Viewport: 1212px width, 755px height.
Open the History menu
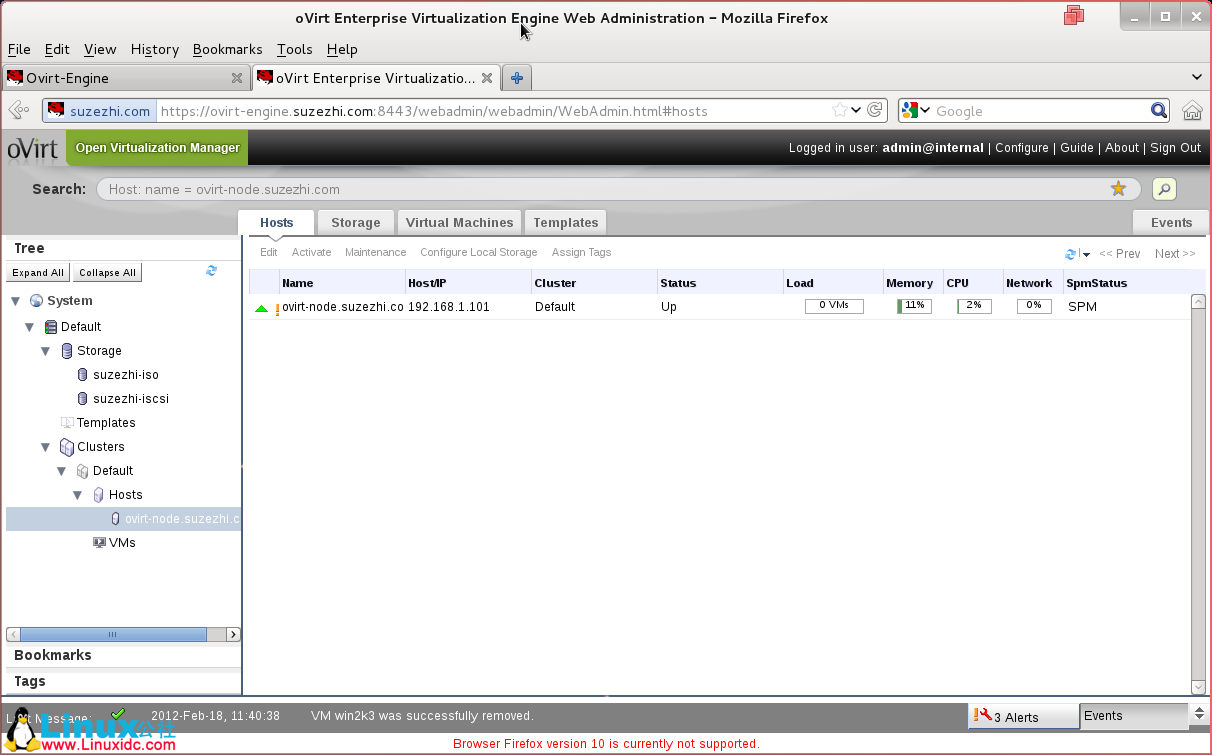pyautogui.click(x=155, y=49)
